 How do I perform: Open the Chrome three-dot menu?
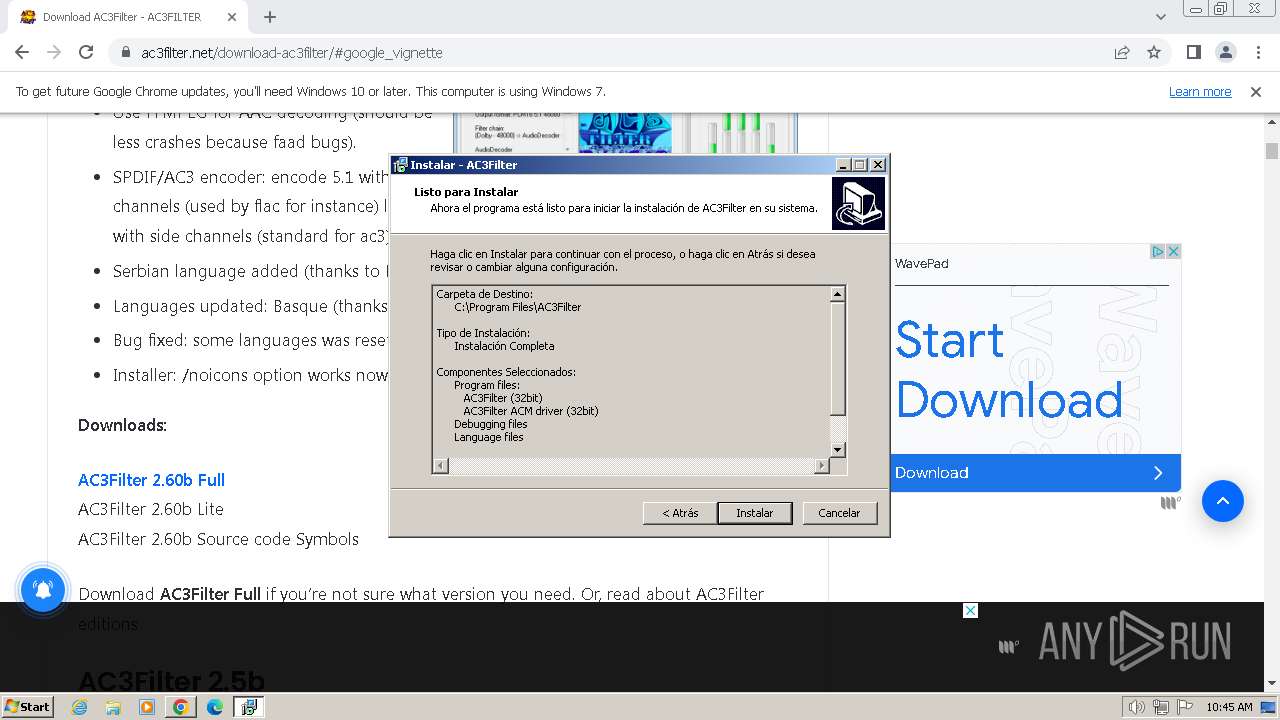(1259, 52)
